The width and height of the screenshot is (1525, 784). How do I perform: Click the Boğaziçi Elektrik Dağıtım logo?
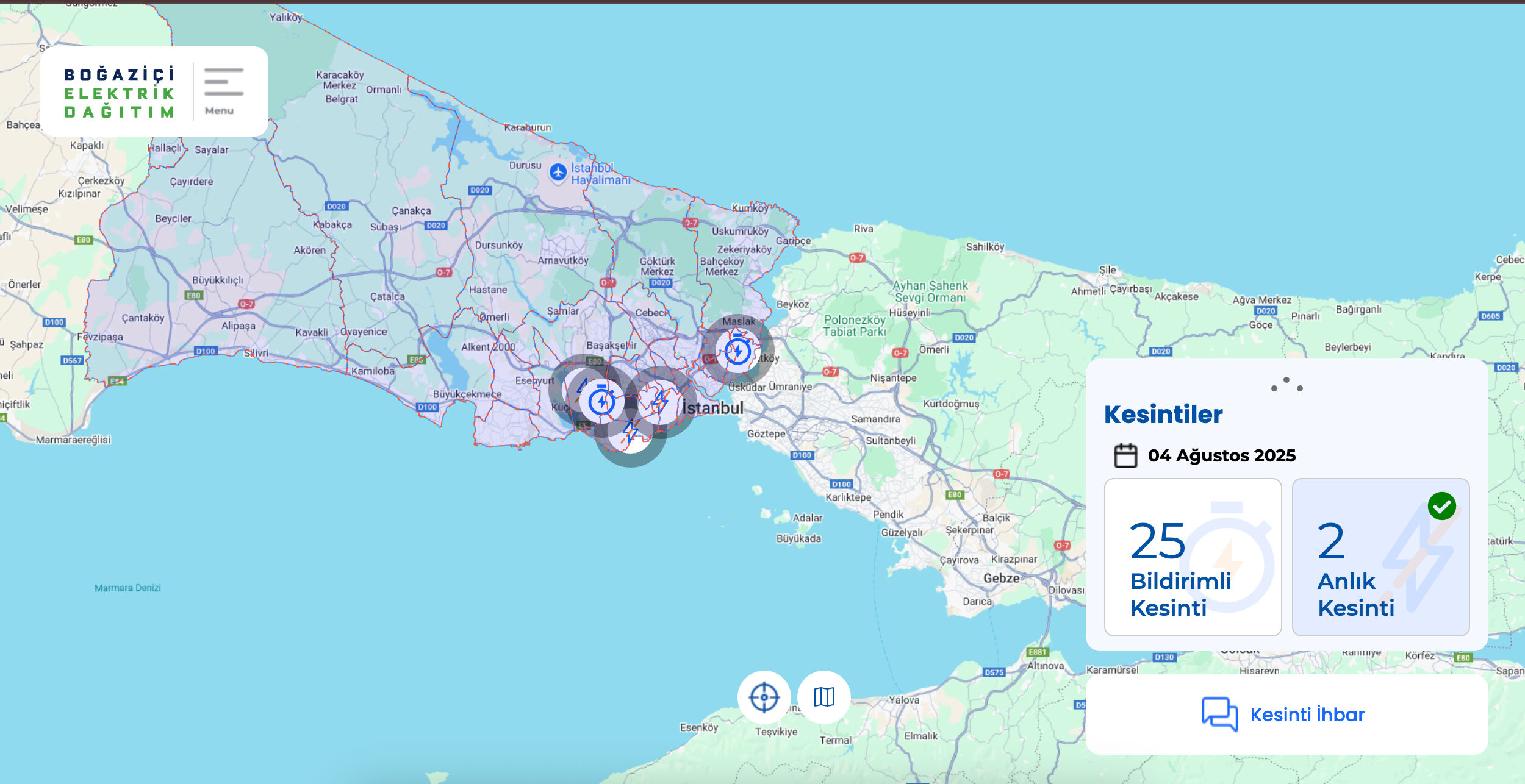(120, 90)
